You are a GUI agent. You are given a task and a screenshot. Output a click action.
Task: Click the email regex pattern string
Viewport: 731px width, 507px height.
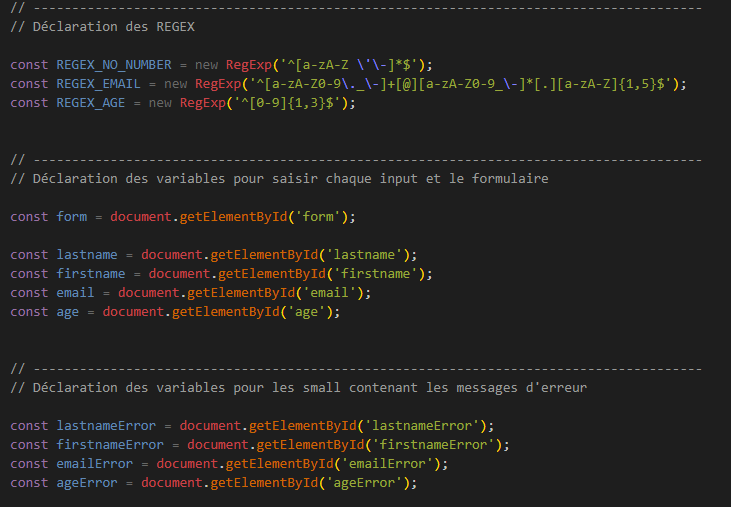click(460, 84)
